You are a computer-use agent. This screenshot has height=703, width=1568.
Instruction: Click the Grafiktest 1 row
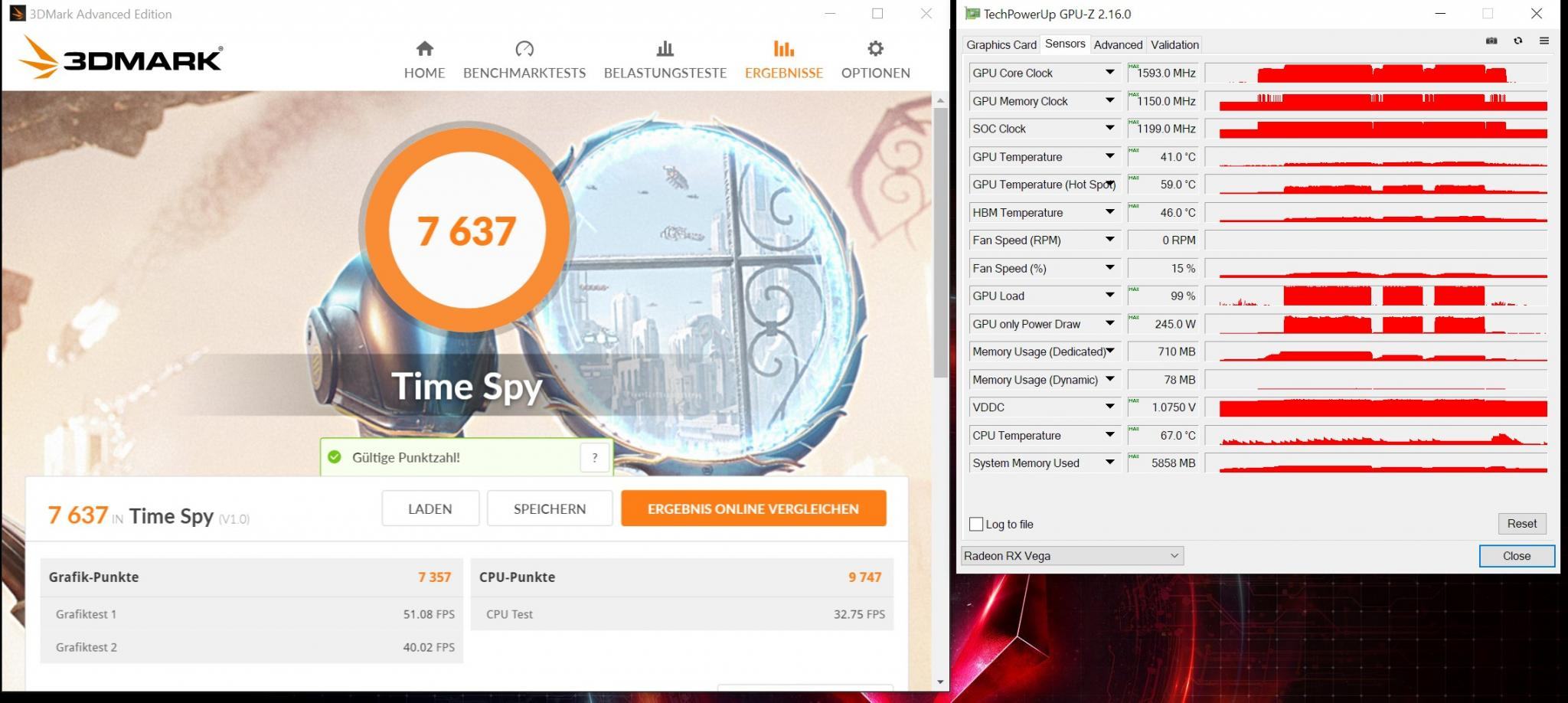[252, 614]
